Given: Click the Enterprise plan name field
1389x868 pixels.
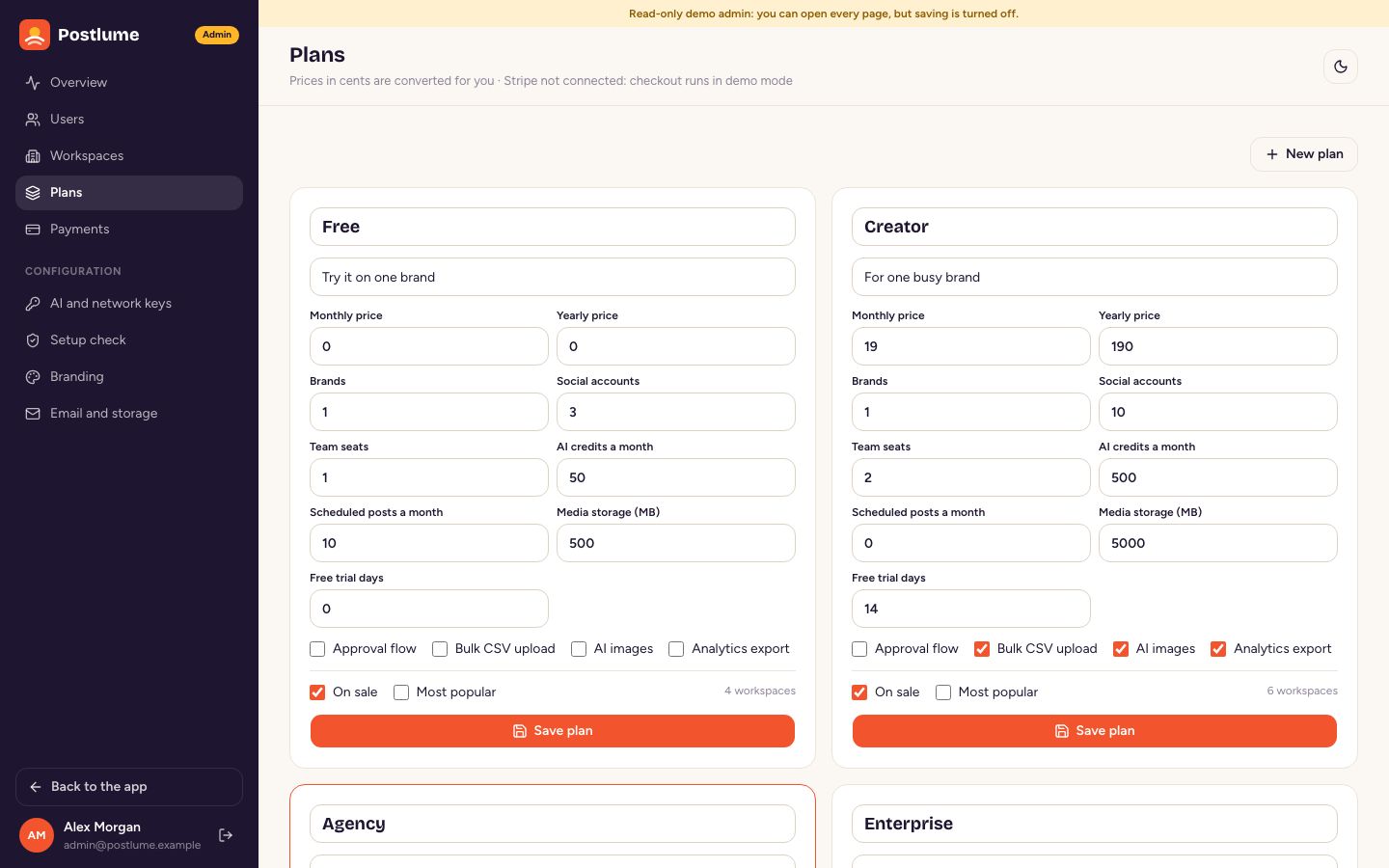Looking at the screenshot, I should (x=1095, y=824).
